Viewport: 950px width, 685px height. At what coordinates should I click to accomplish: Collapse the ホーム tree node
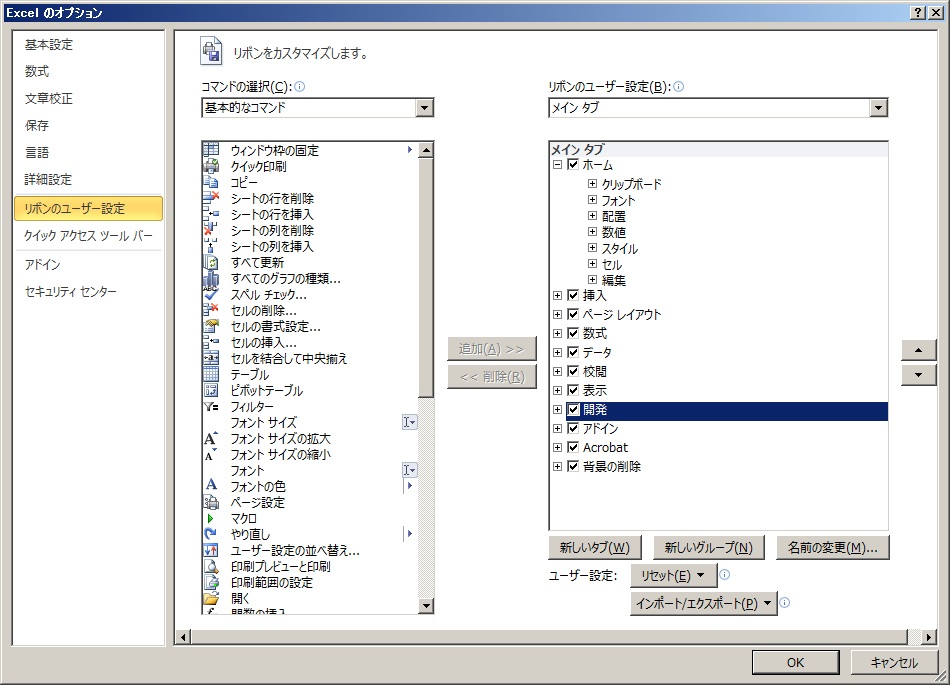557,164
